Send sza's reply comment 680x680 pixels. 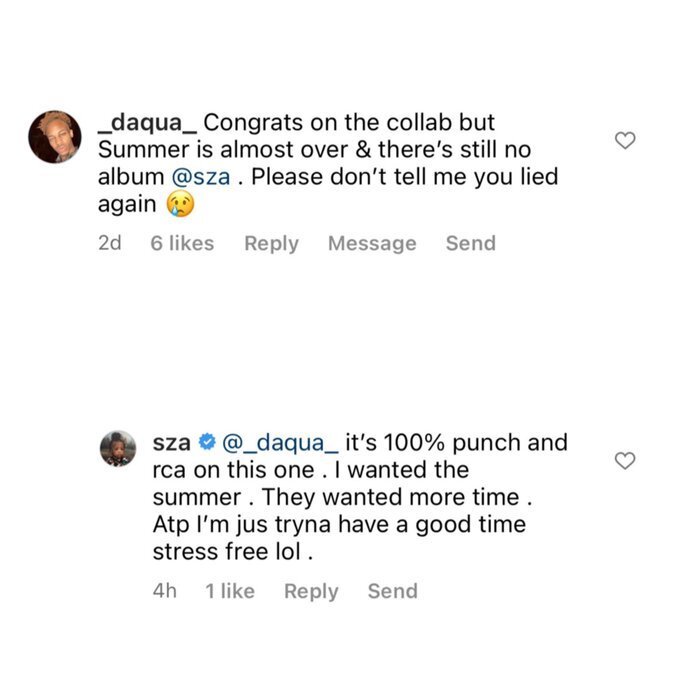[392, 591]
